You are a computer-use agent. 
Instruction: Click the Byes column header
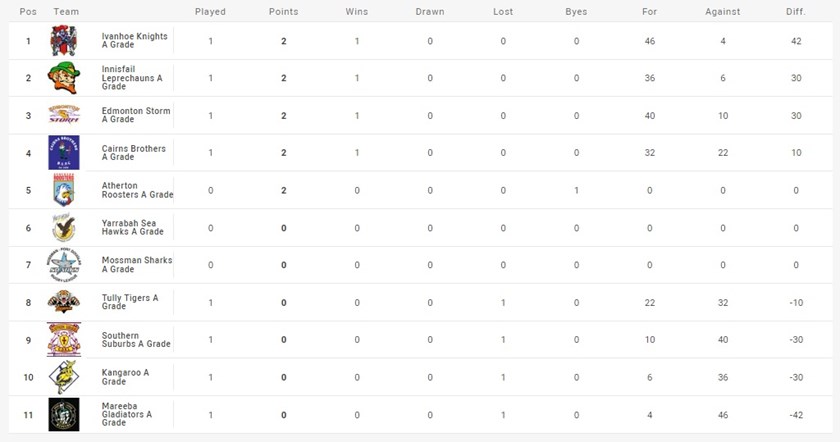pos(576,12)
